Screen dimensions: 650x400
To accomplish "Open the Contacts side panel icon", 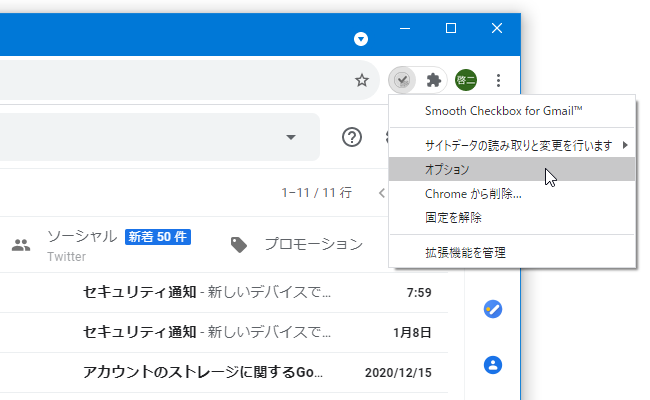I will pyautogui.click(x=493, y=365).
